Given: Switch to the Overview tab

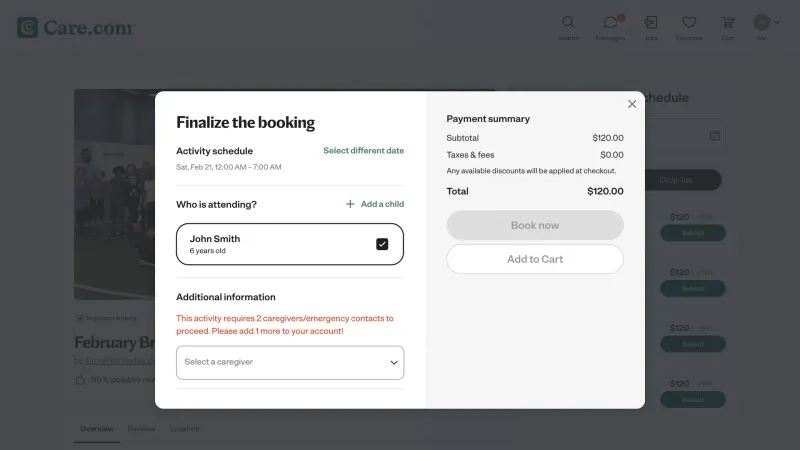Looking at the screenshot, I should (x=97, y=429).
